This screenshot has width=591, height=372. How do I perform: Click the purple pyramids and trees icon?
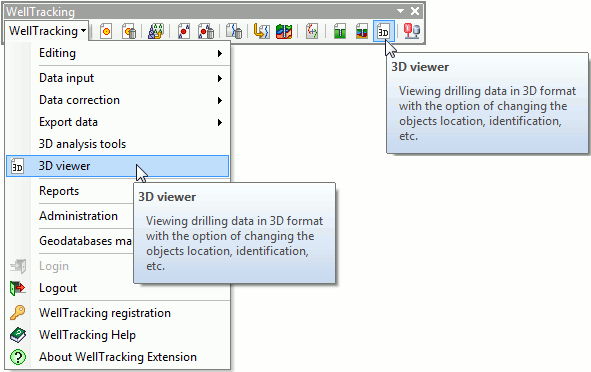(x=156, y=31)
